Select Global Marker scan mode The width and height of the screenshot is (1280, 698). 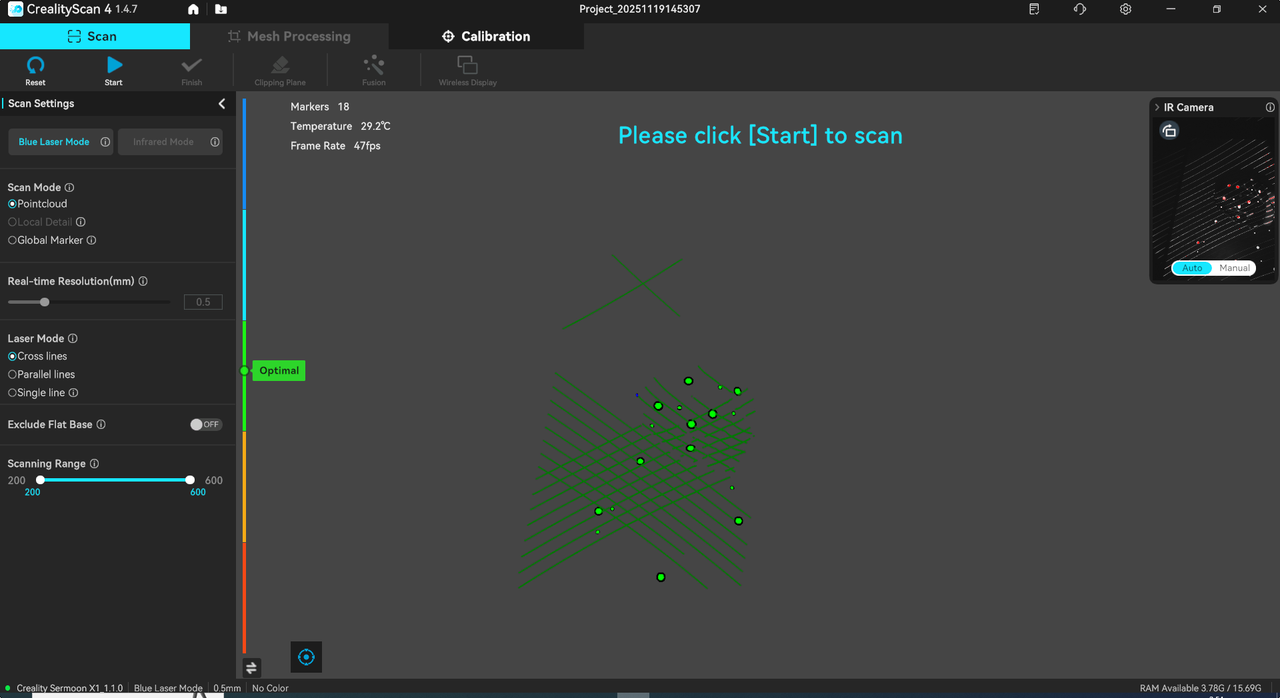pyautogui.click(x=12, y=240)
